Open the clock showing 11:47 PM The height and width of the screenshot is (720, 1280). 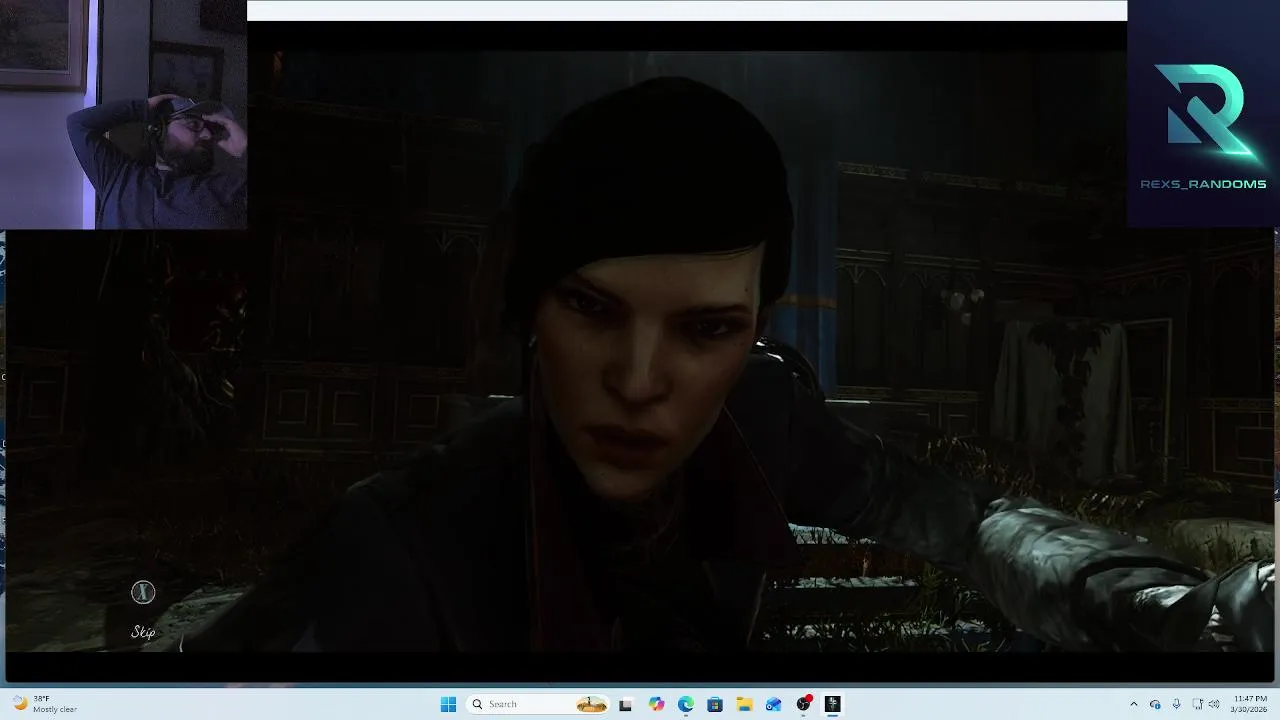[x=1250, y=704]
